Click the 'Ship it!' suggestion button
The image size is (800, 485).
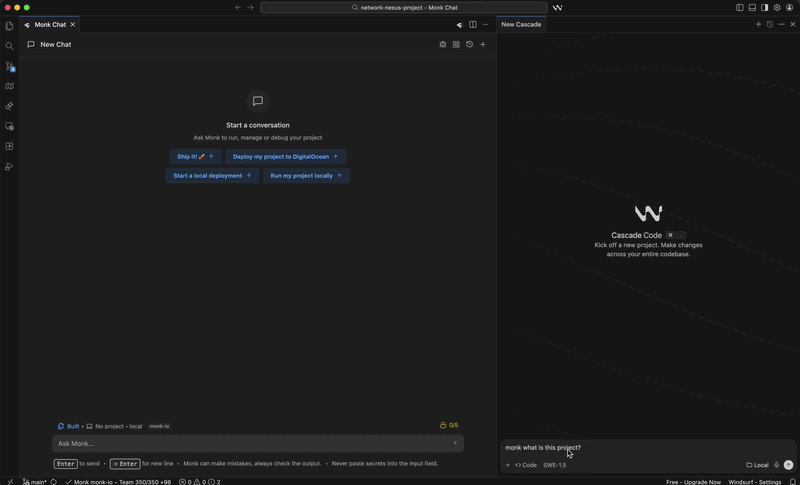pyautogui.click(x=195, y=157)
